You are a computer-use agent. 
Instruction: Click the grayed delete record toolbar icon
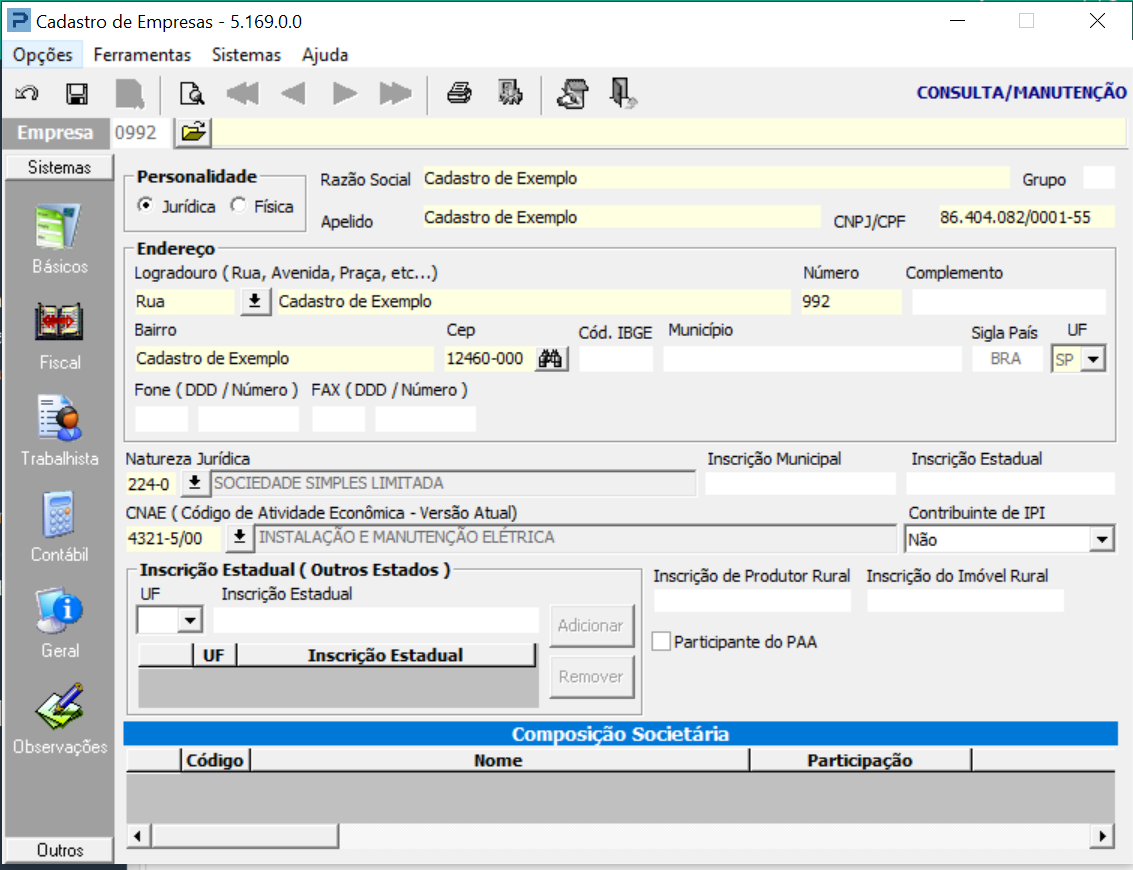point(129,94)
